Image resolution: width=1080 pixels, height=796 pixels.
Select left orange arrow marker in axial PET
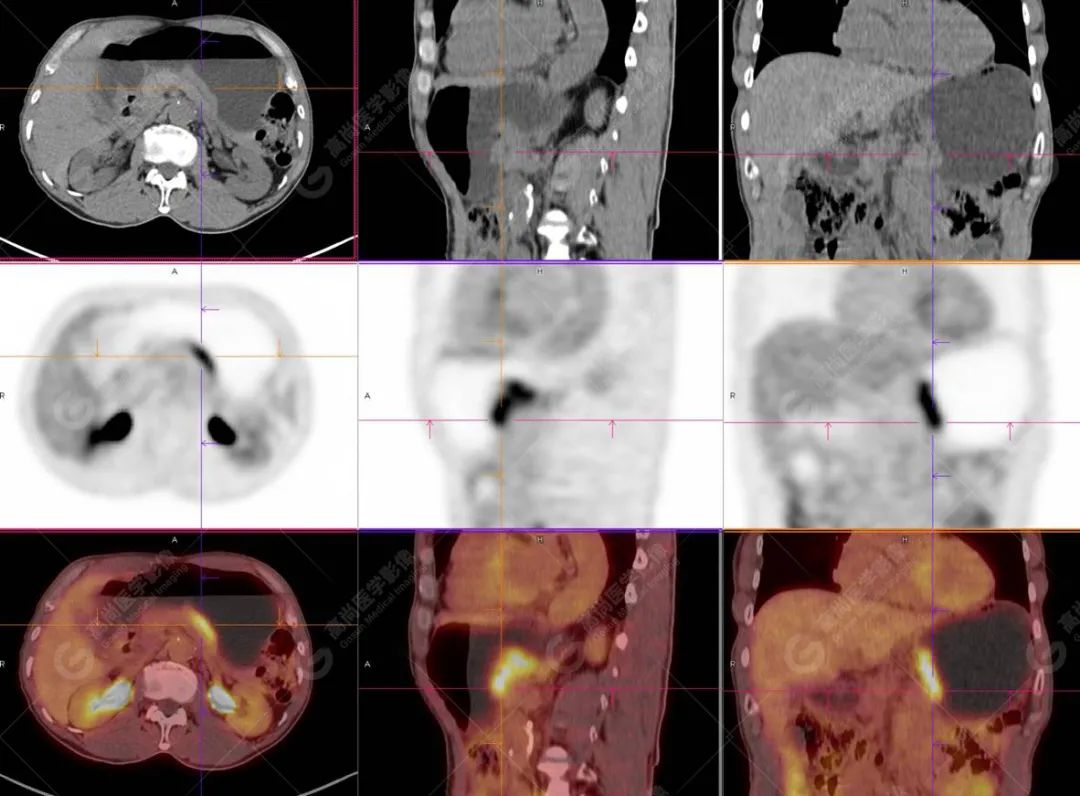97,348
